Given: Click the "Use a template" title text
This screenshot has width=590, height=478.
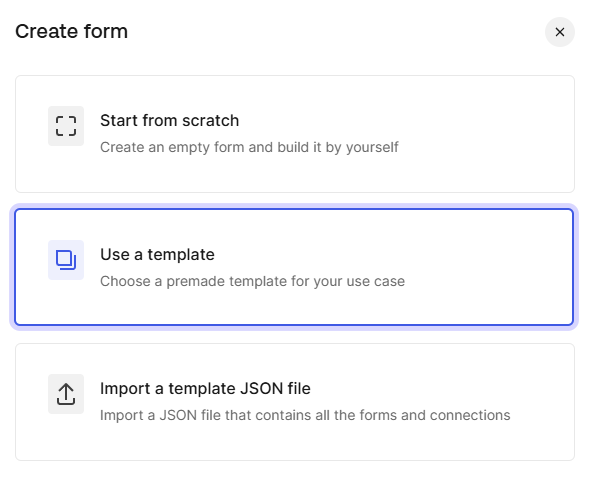Looking at the screenshot, I should pos(157,255).
